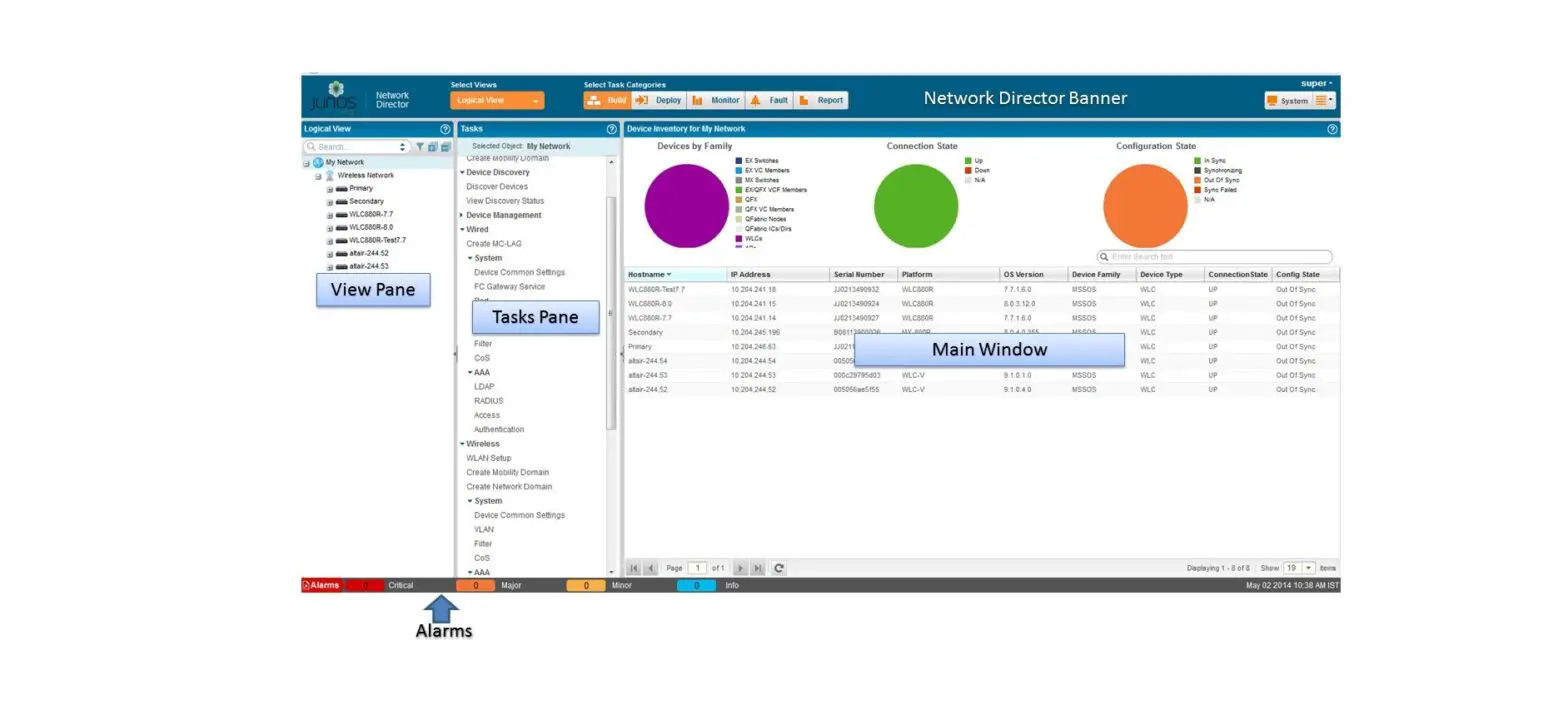Open the WLAN Setup task
This screenshot has width=1568, height=705.
pos(489,458)
